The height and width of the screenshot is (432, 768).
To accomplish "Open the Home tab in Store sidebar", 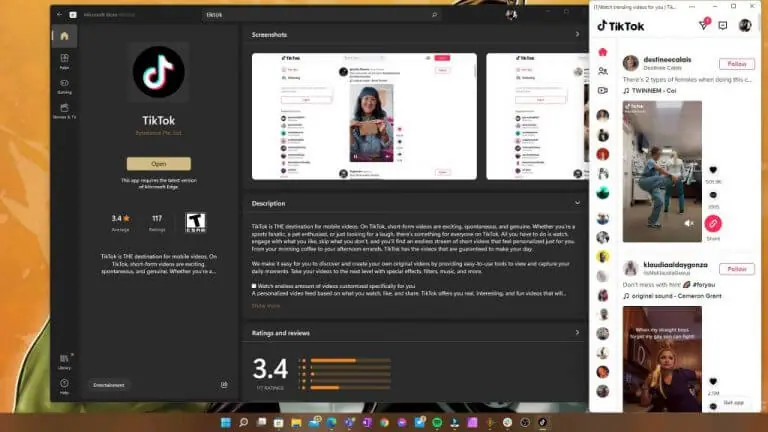I will tap(64, 36).
